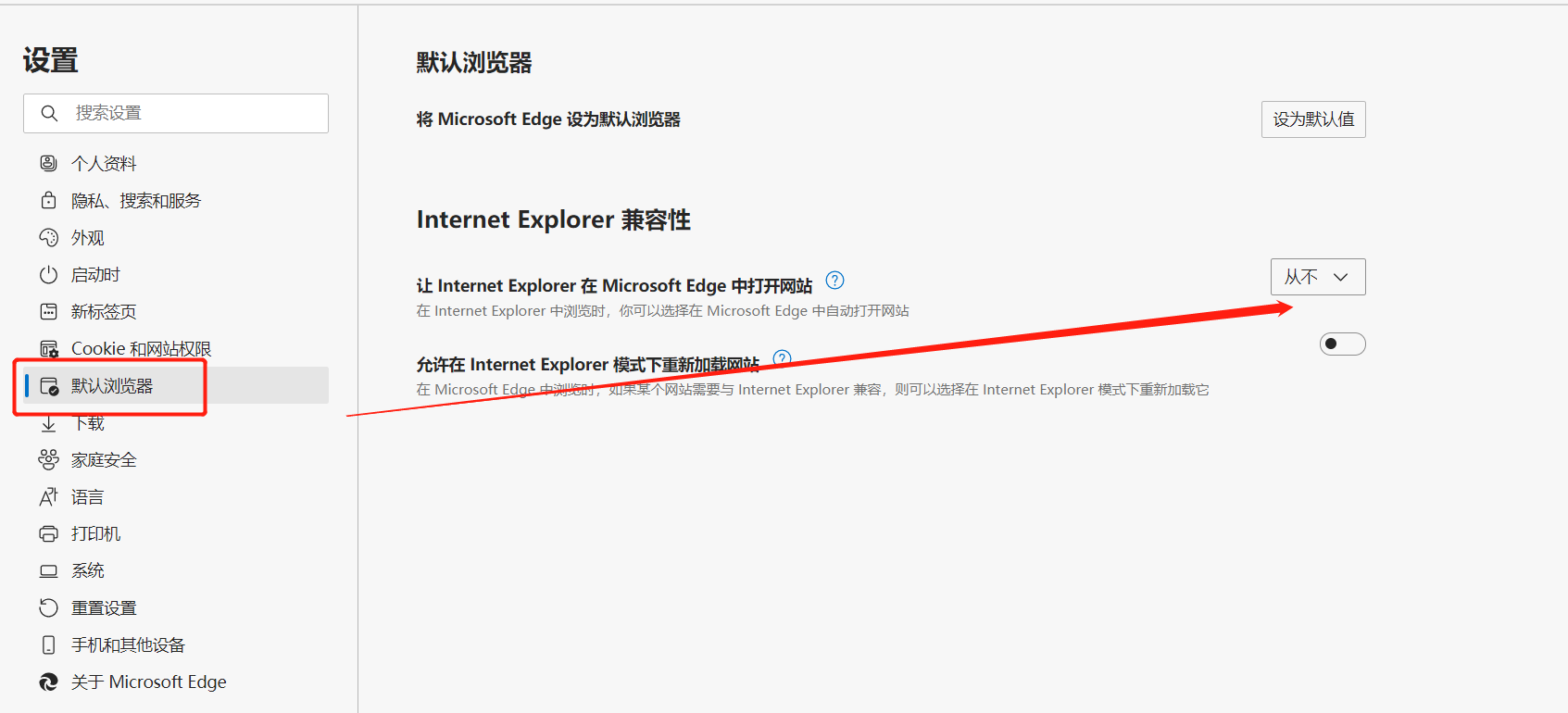This screenshot has height=713, width=1568.
Task: Click the laptop icon beside 系统
Action: pos(48,570)
